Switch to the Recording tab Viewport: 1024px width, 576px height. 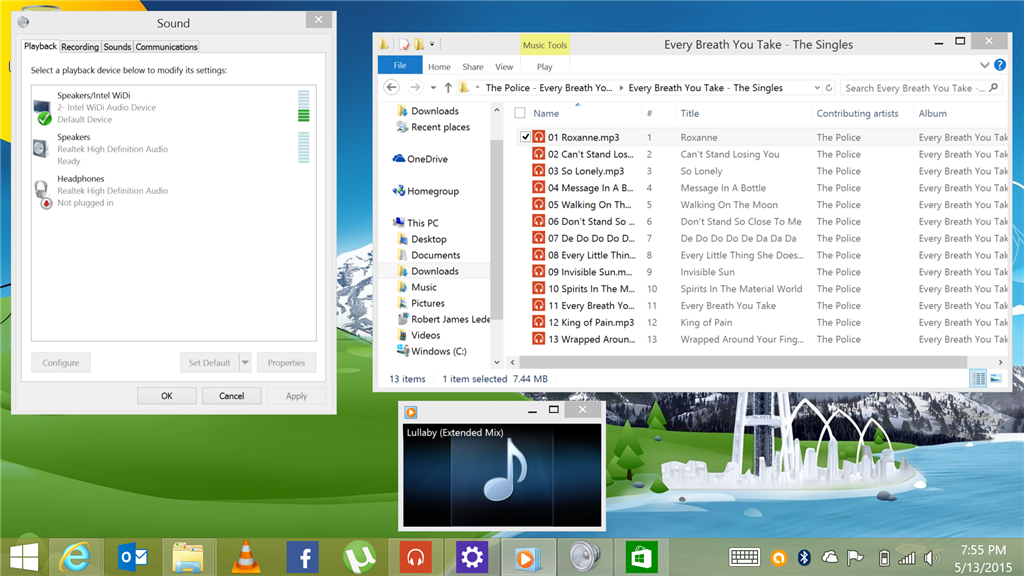[80, 46]
